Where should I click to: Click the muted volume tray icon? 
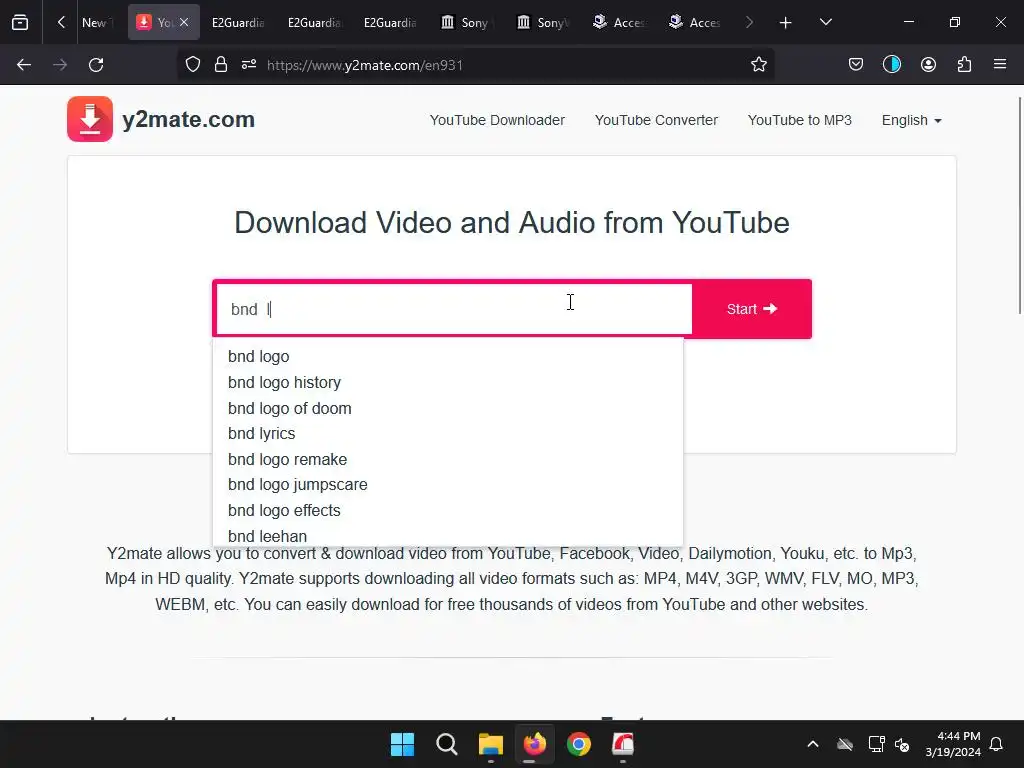tap(902, 744)
